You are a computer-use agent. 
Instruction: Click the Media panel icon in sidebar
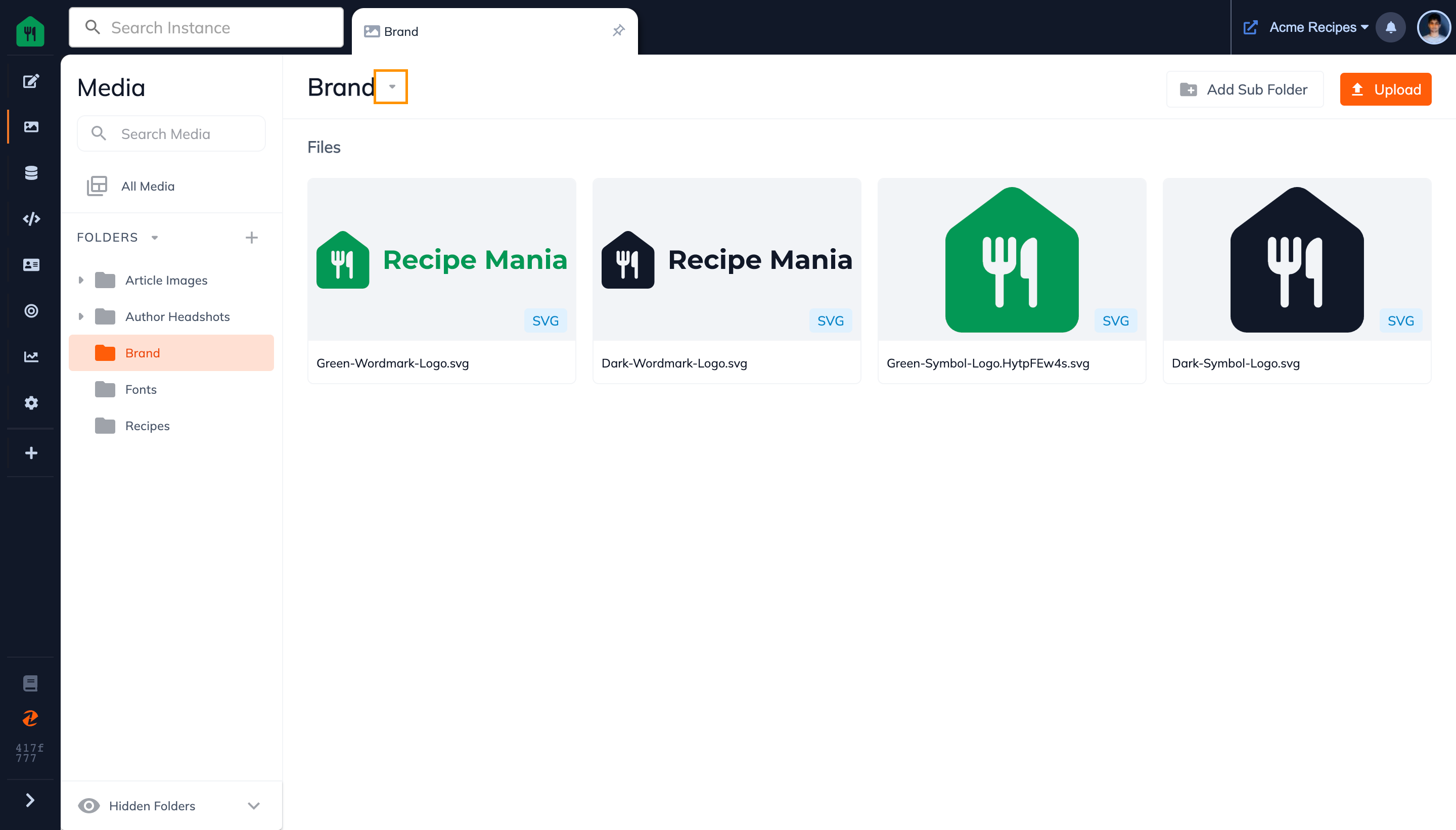coord(30,127)
